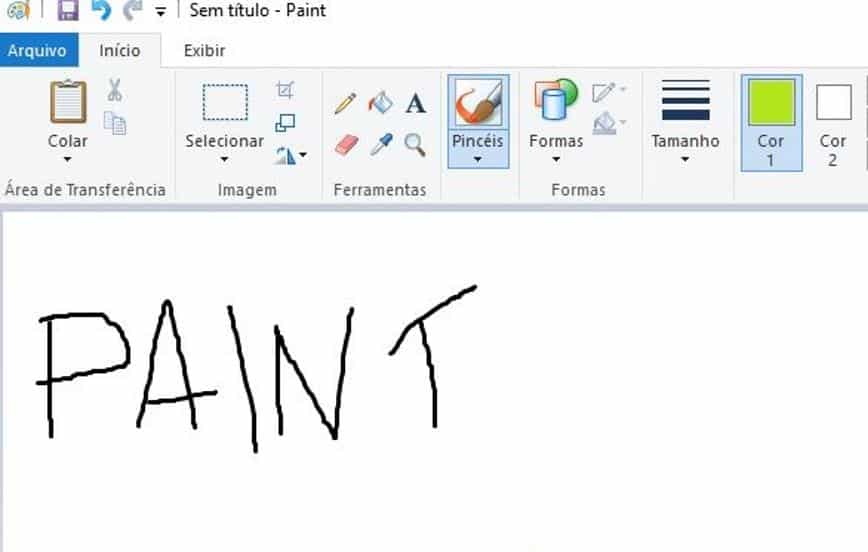Switch to the Exibir tab

click(x=204, y=50)
